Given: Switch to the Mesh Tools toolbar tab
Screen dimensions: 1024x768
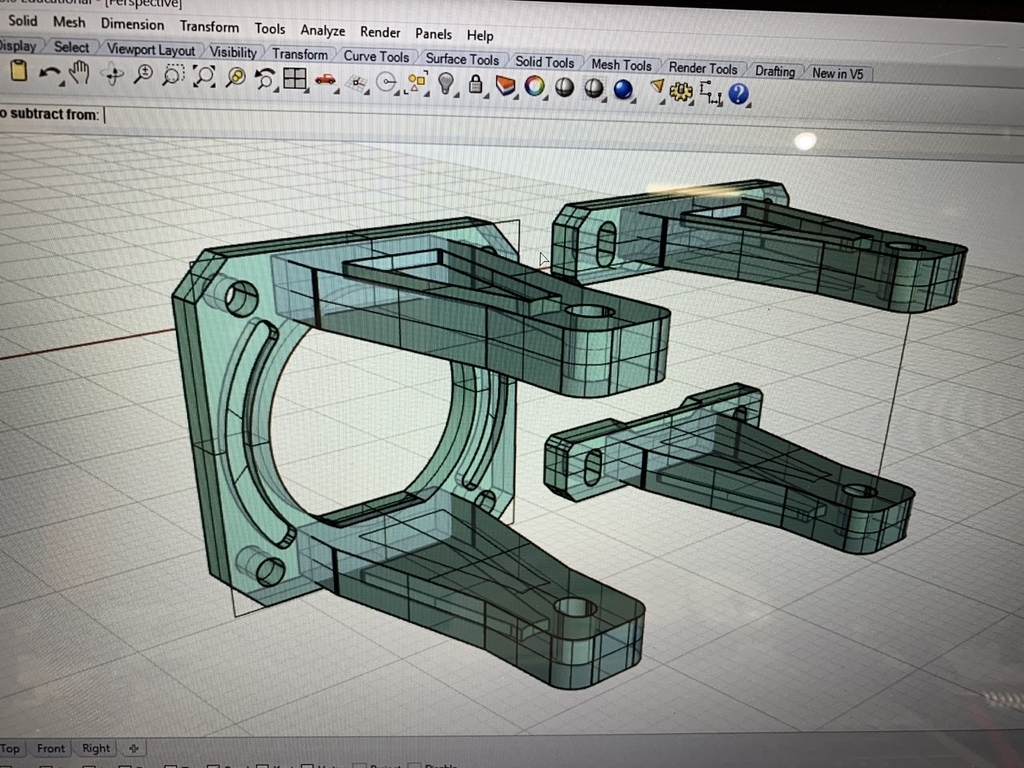Looking at the screenshot, I should [621, 65].
